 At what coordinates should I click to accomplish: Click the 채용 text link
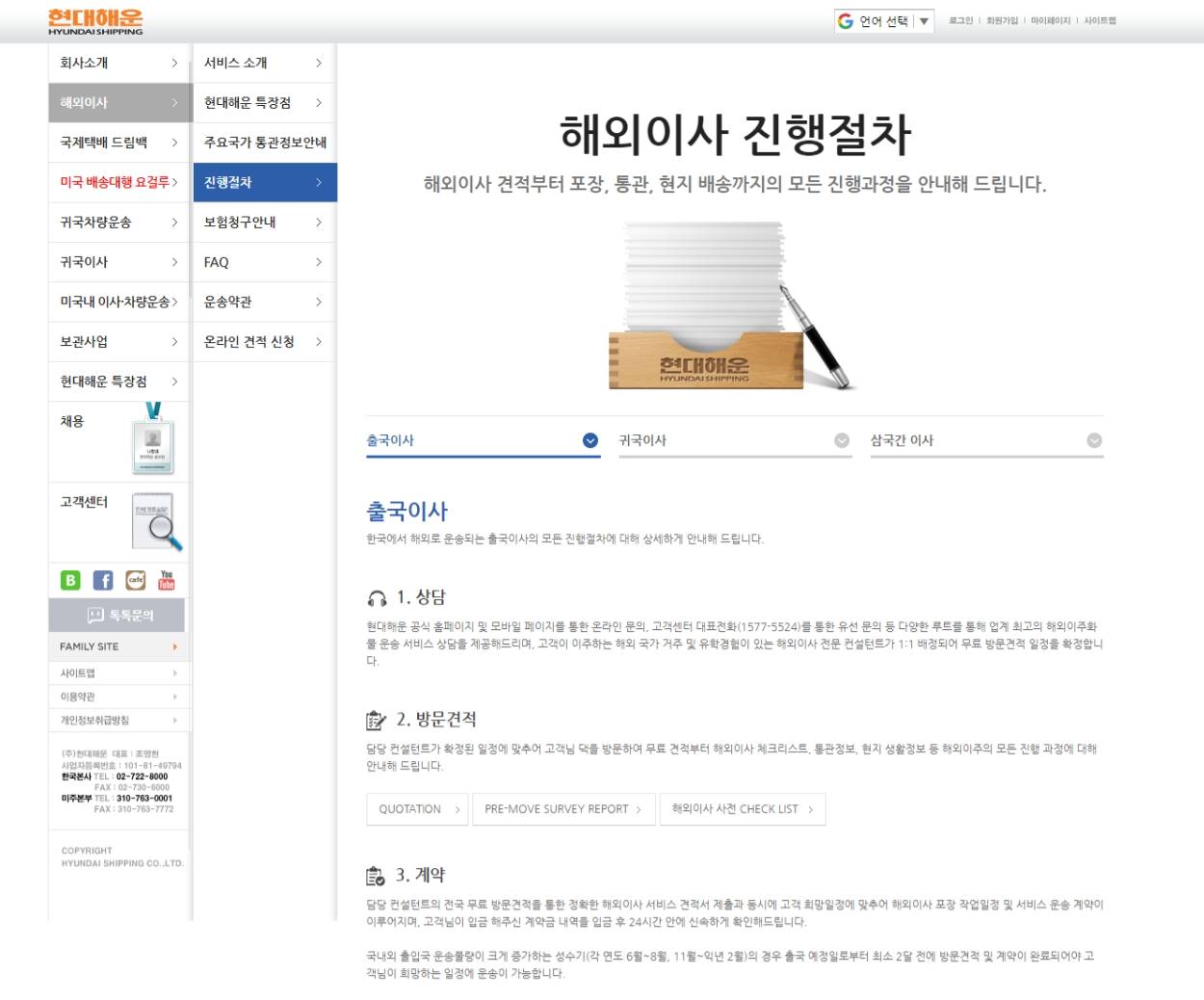click(72, 421)
